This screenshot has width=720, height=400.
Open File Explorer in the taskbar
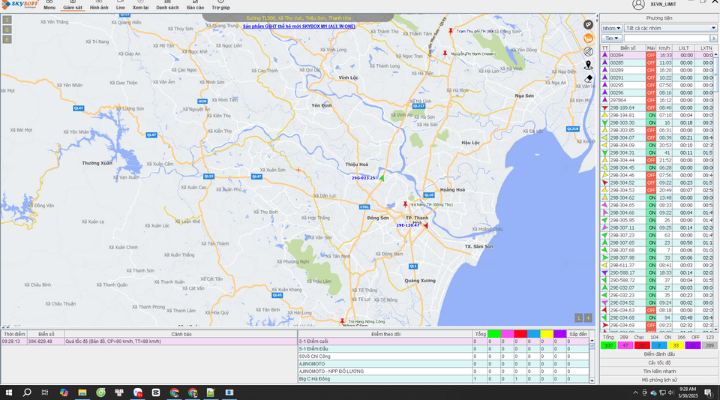pos(82,393)
